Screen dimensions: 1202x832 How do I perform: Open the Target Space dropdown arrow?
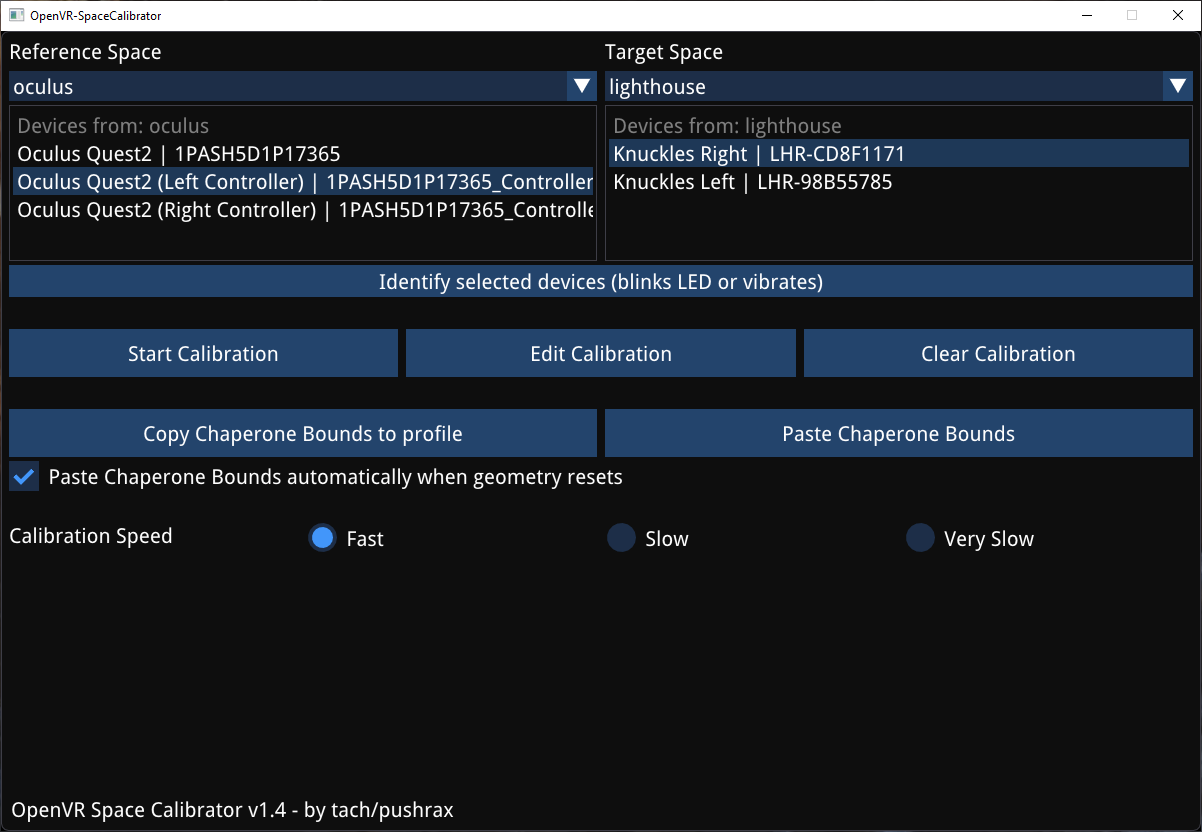click(x=1178, y=86)
